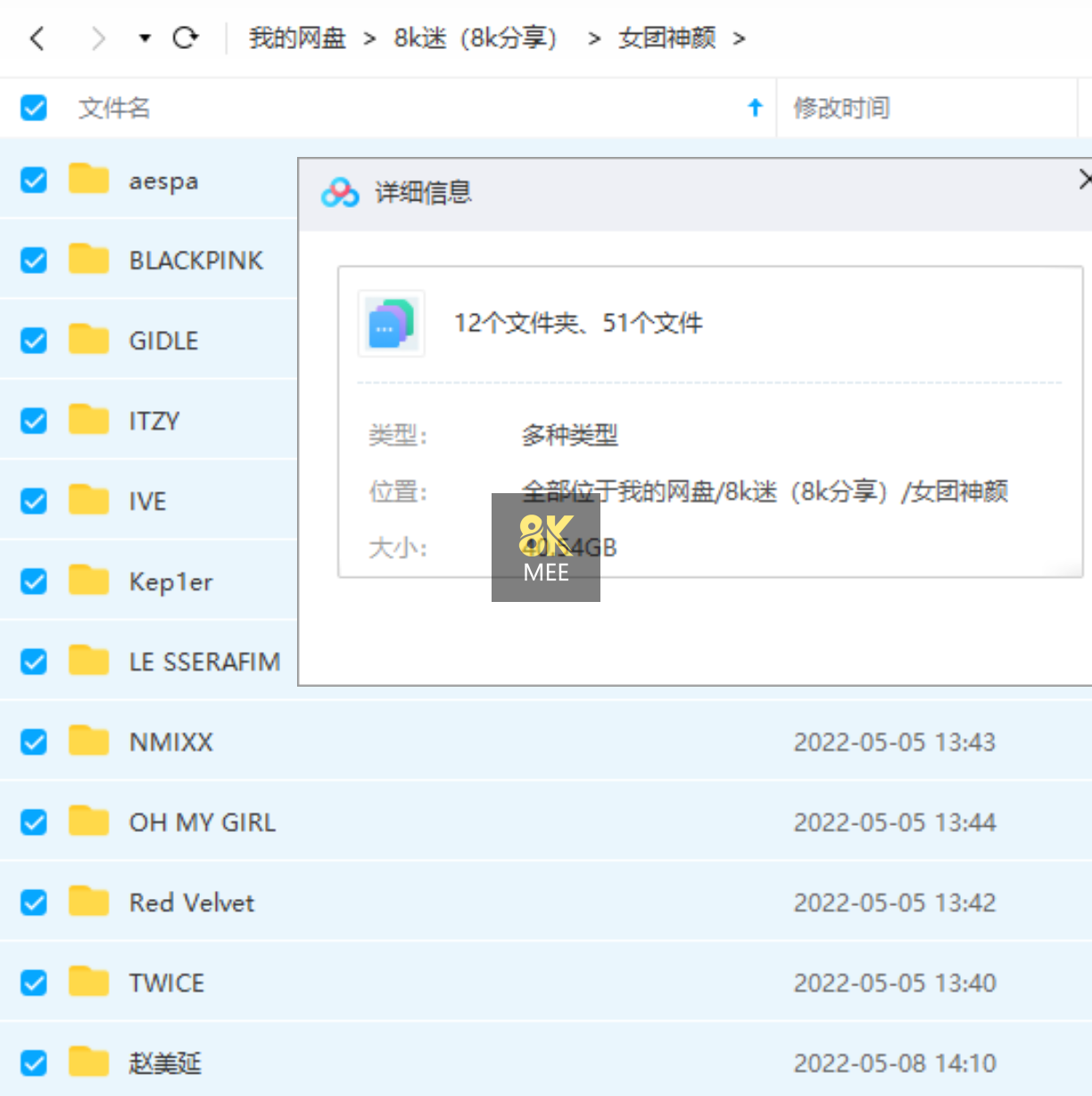Screen dimensions: 1092x1096
Task: Select the BLACKPINK folder name
Action: (x=196, y=260)
